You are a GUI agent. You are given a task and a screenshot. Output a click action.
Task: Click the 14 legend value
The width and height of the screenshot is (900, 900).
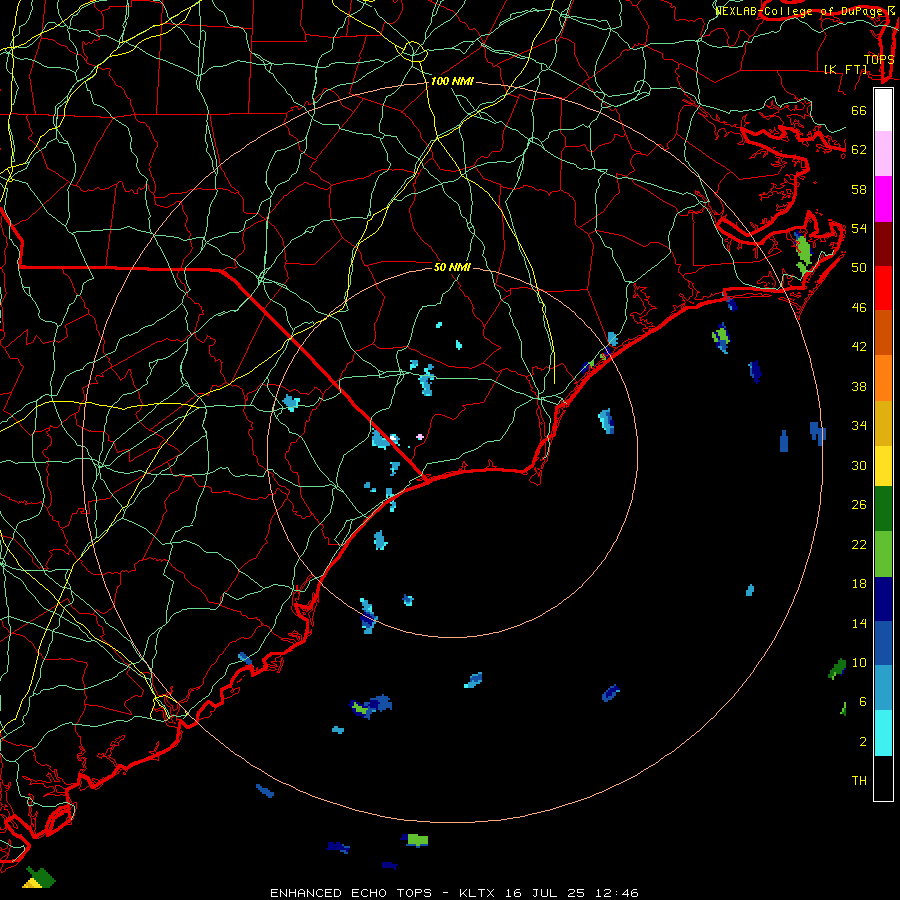click(859, 623)
